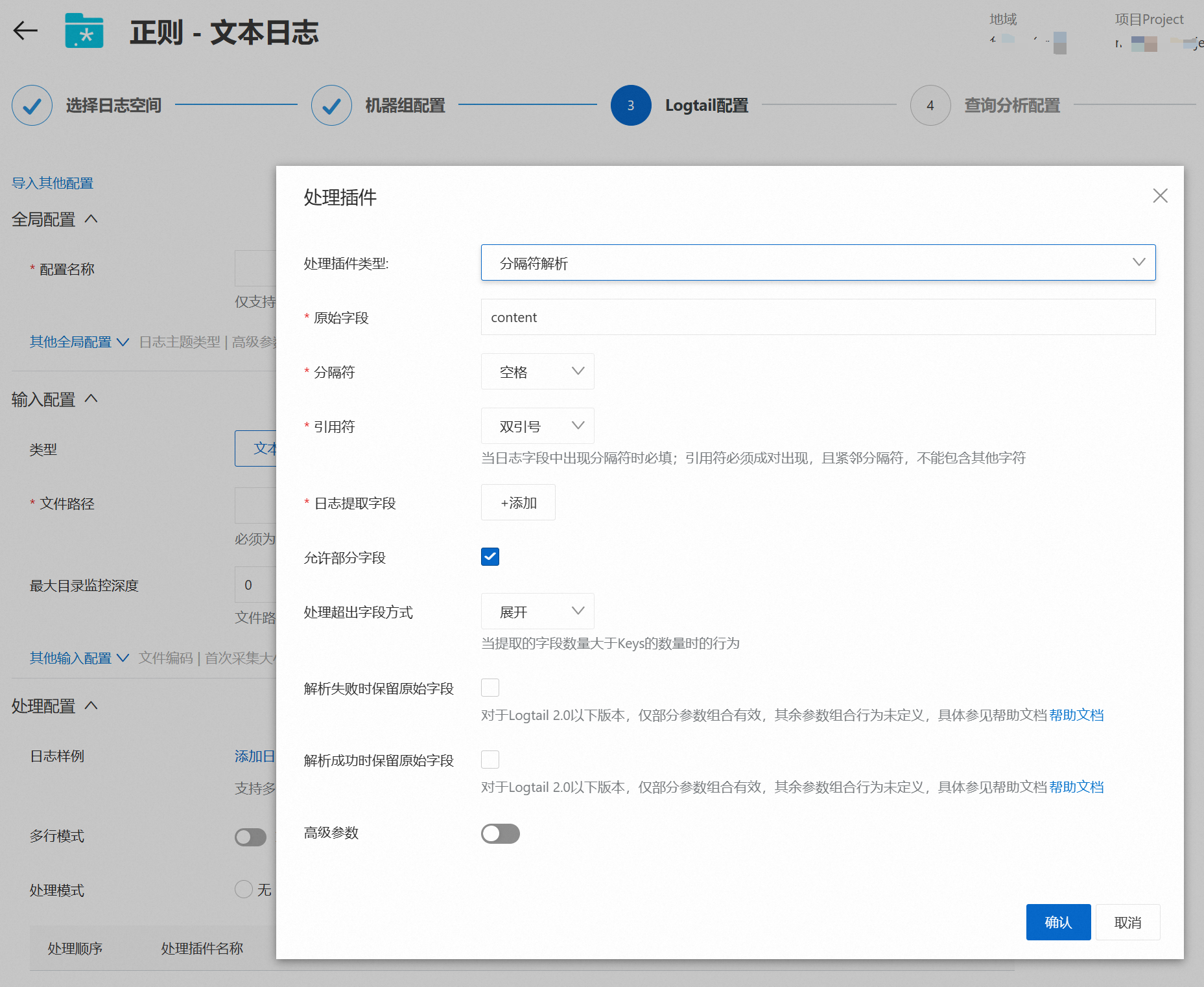Click the 项目Project label in header
Viewport: 1204px width, 987px height.
[x=1149, y=19]
